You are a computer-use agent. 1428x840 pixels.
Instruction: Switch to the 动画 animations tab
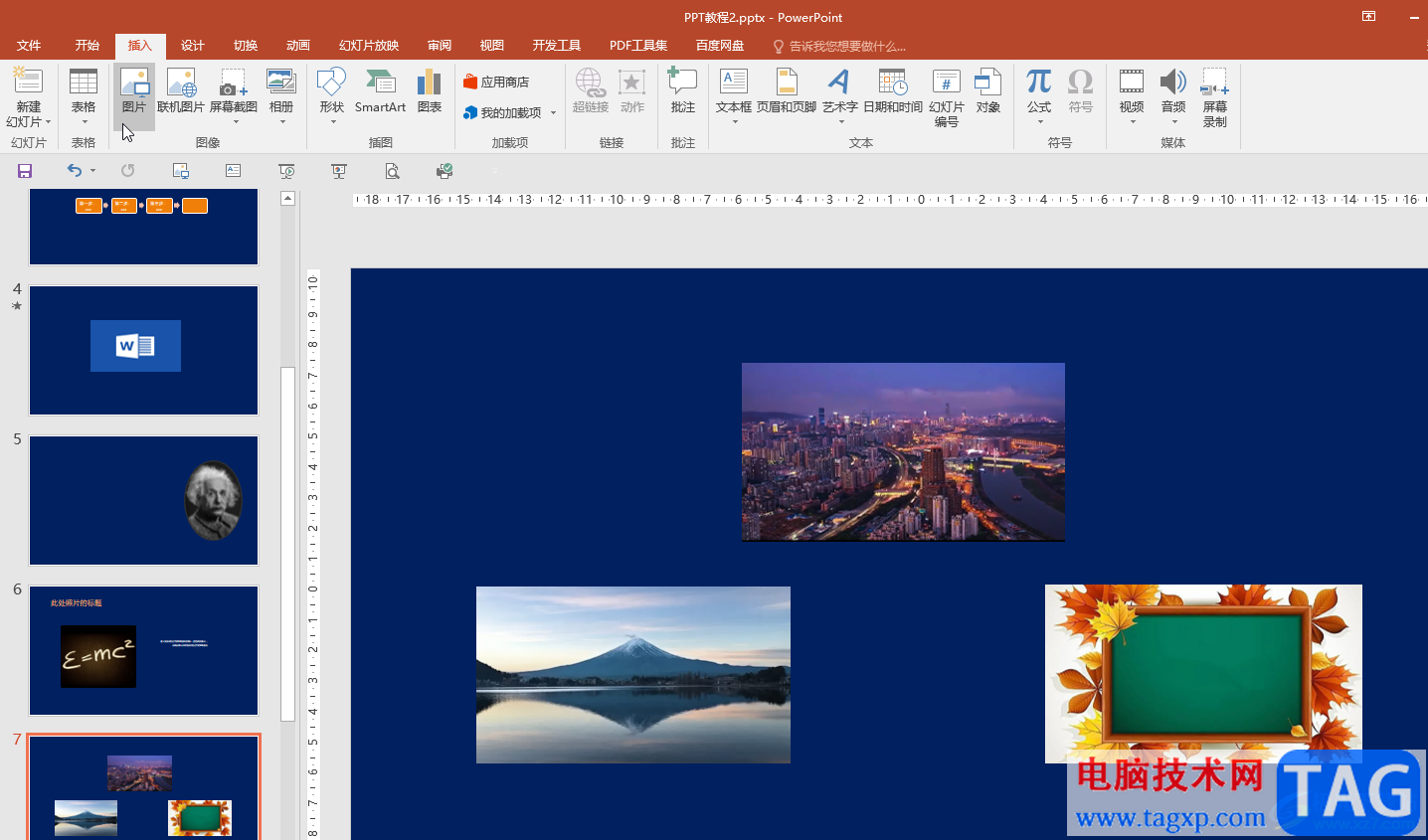[x=298, y=46]
